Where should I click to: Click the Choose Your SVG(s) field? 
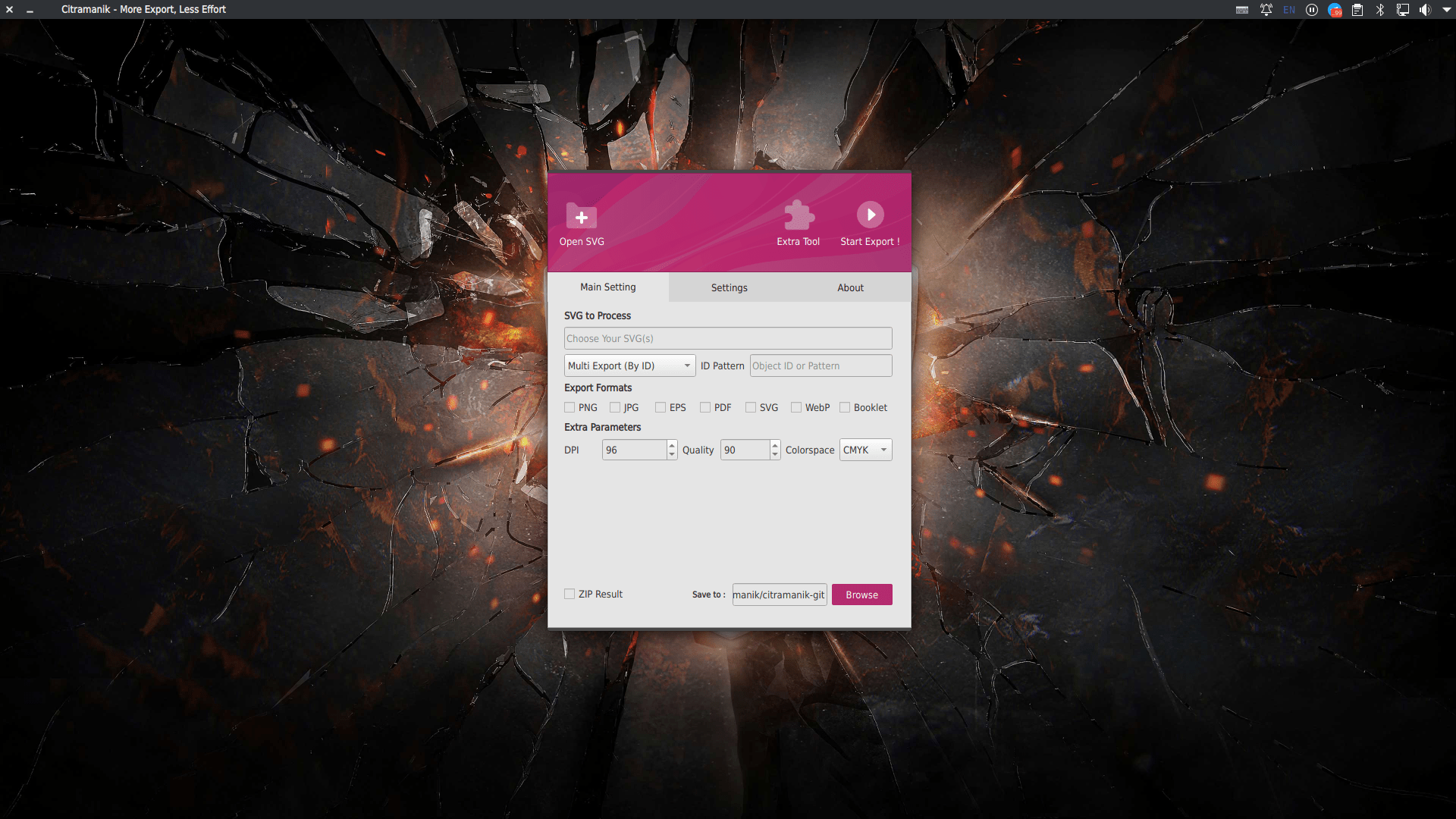tap(727, 338)
